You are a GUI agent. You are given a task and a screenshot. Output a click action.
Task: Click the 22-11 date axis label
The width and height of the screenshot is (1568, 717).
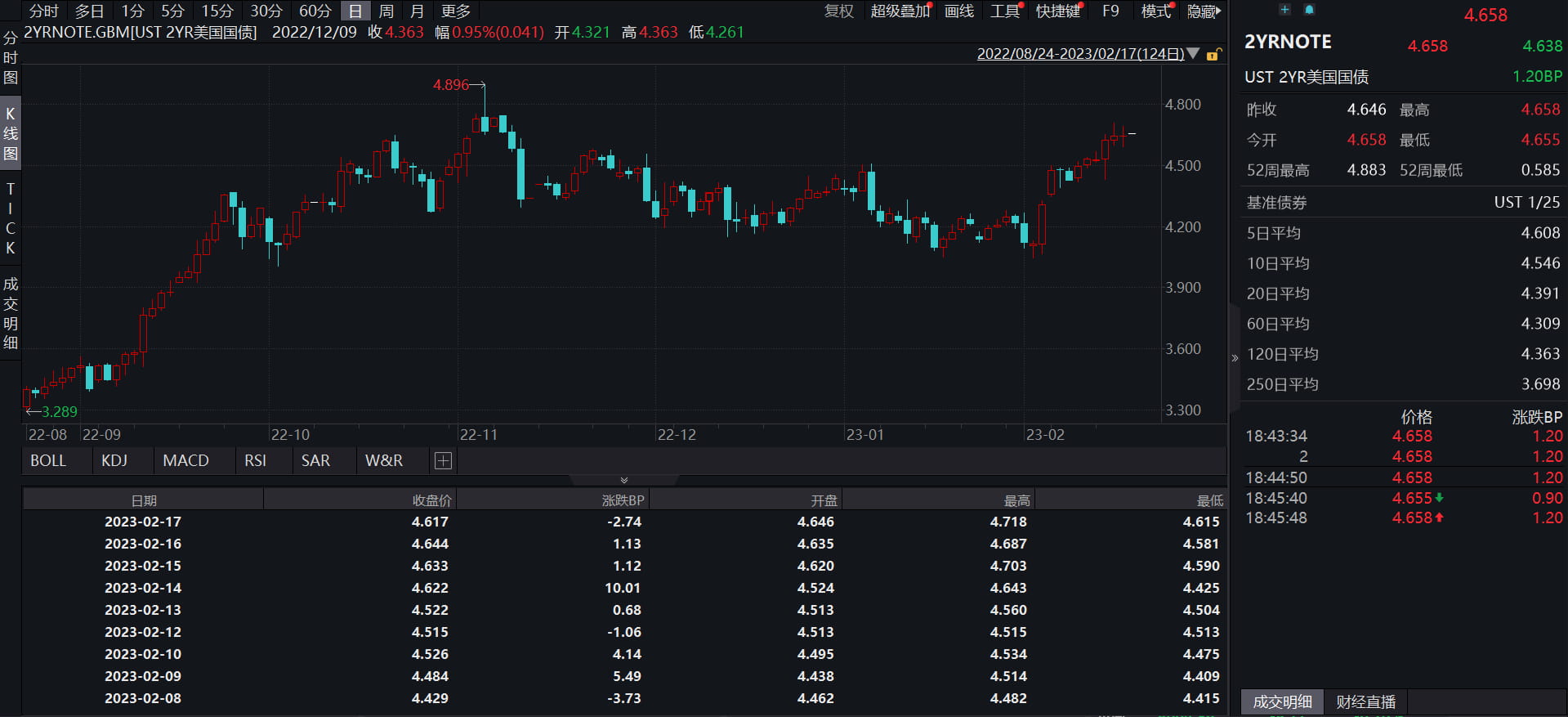(478, 435)
